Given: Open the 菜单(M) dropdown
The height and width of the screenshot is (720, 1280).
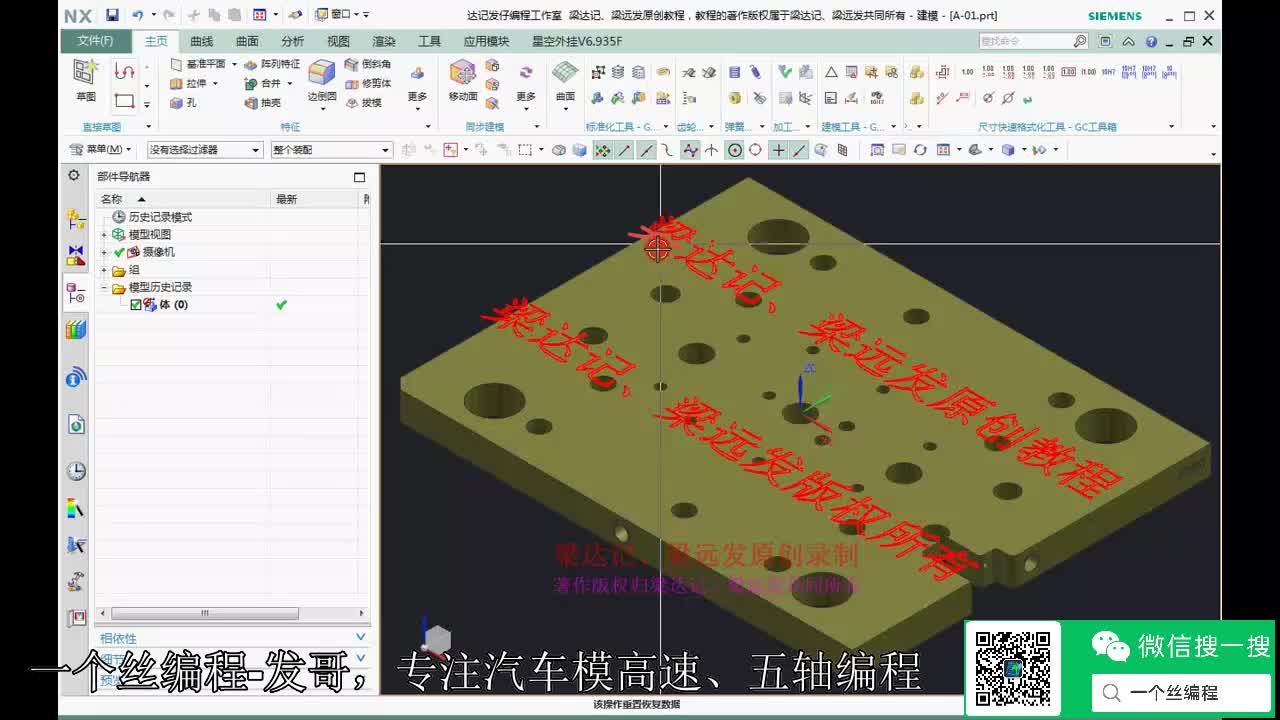Looking at the screenshot, I should 100,150.
